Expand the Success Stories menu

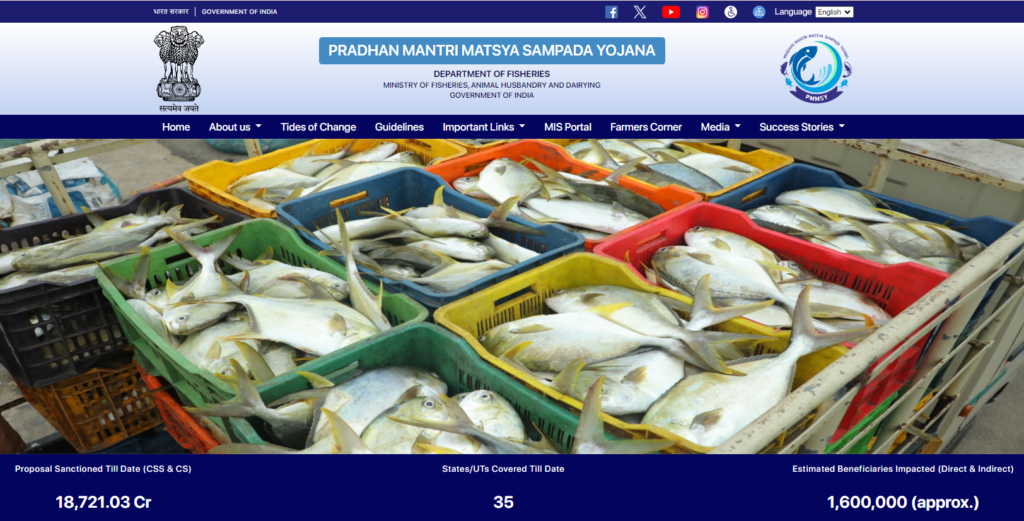pos(802,127)
